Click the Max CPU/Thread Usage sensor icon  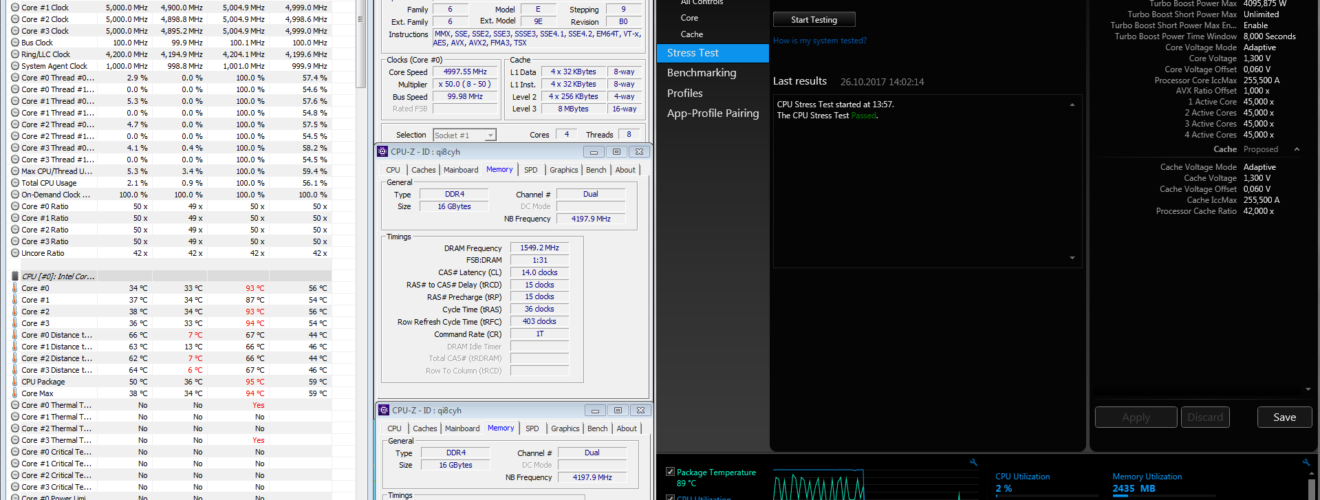15,171
